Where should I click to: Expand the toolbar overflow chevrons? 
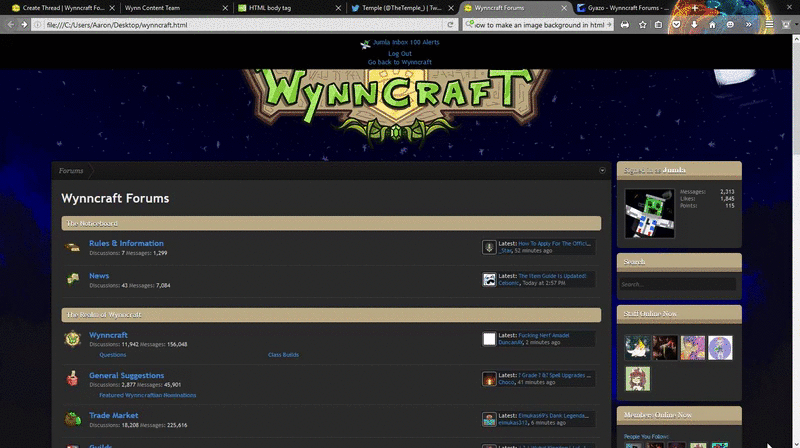[x=748, y=24]
